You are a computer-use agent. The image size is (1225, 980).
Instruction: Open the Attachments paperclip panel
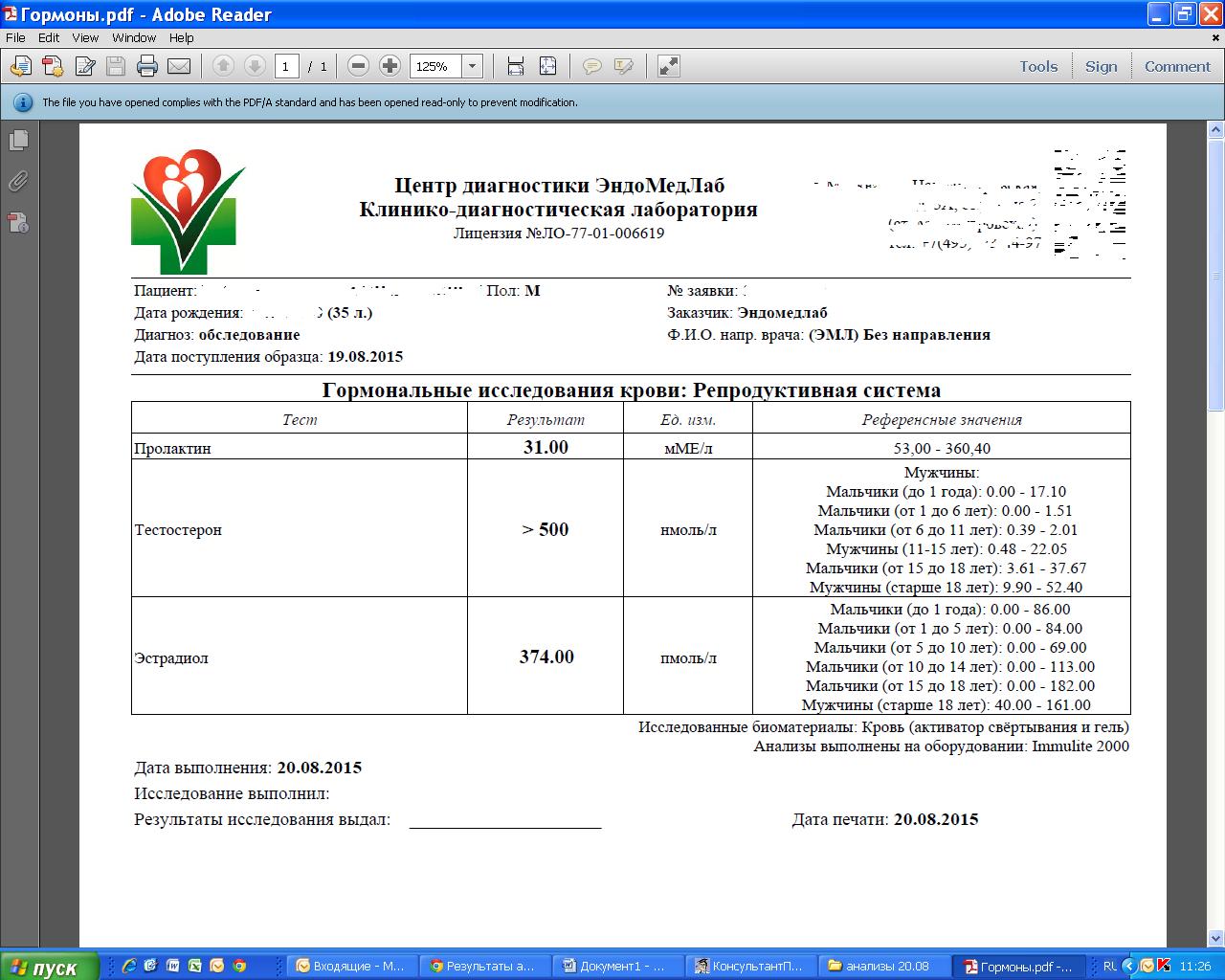tap(18, 182)
